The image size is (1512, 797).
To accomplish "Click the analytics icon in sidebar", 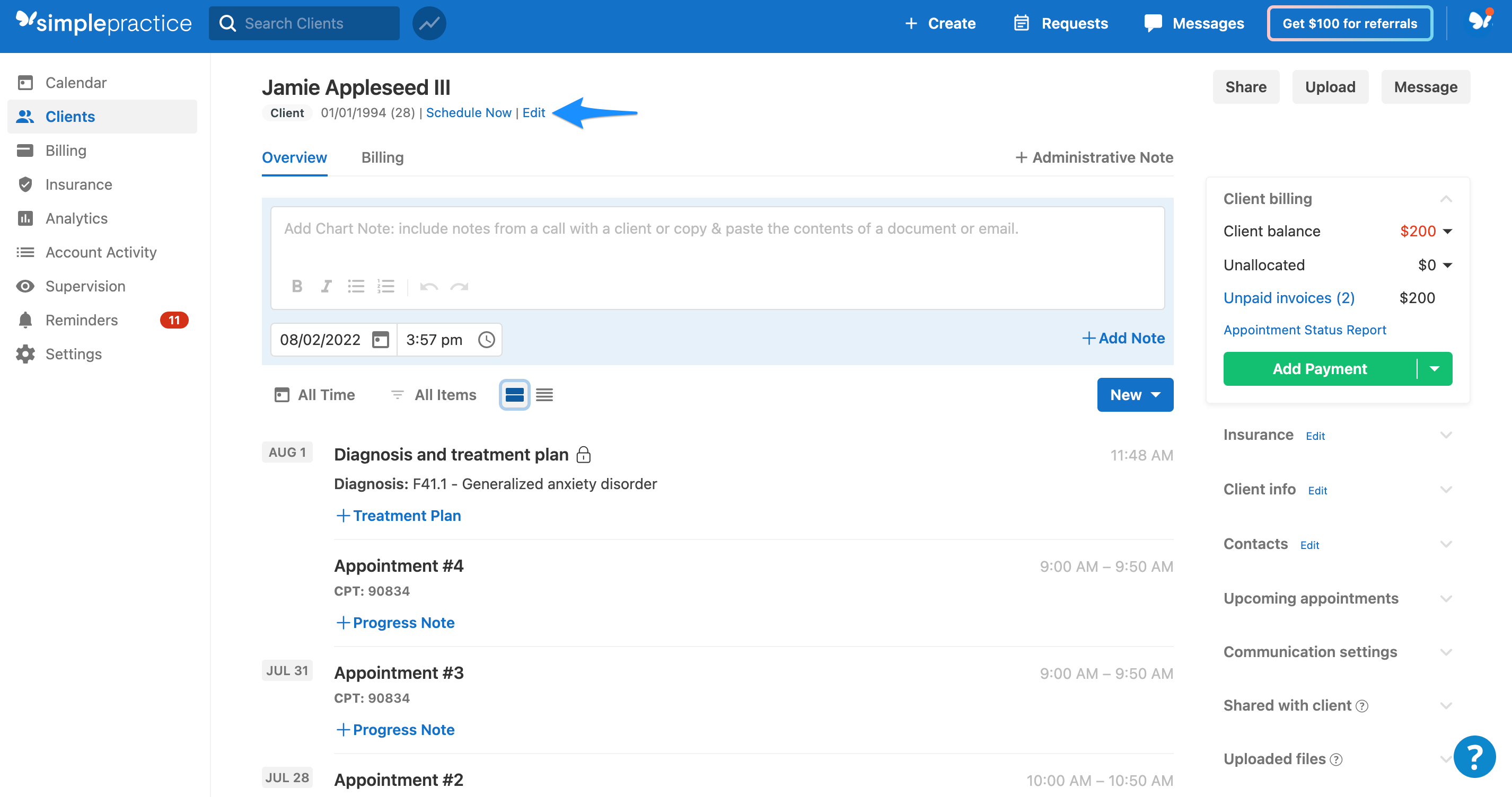I will 26,218.
